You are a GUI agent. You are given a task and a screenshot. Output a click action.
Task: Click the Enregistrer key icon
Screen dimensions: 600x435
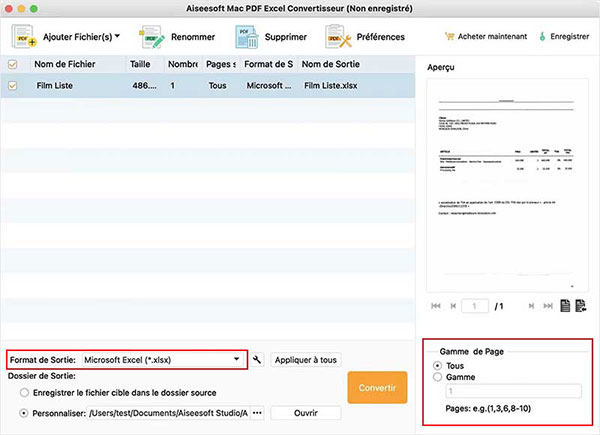(542, 37)
